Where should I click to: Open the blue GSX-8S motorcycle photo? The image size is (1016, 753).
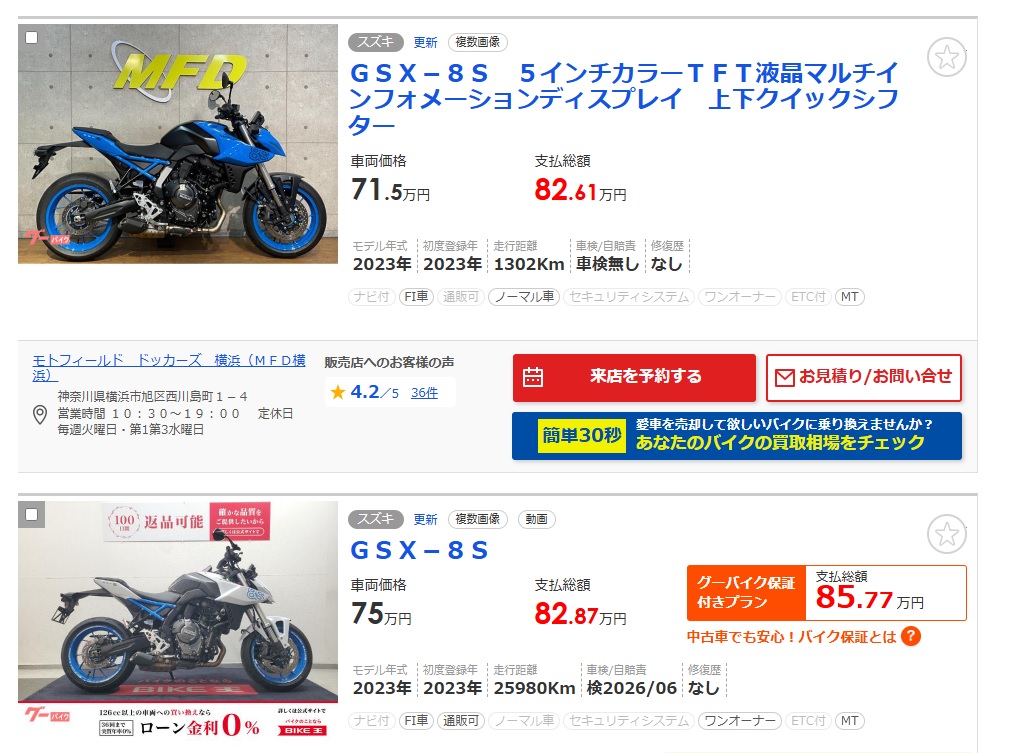(x=178, y=144)
